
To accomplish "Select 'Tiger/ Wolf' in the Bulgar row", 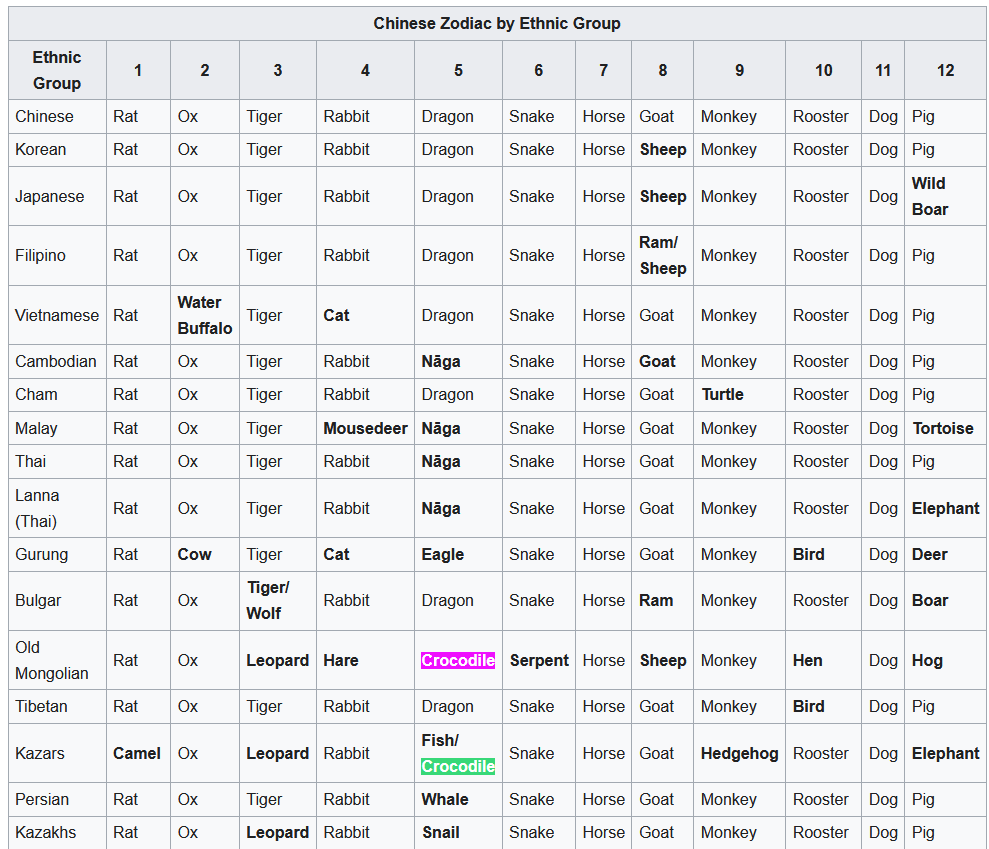I will coord(267,600).
